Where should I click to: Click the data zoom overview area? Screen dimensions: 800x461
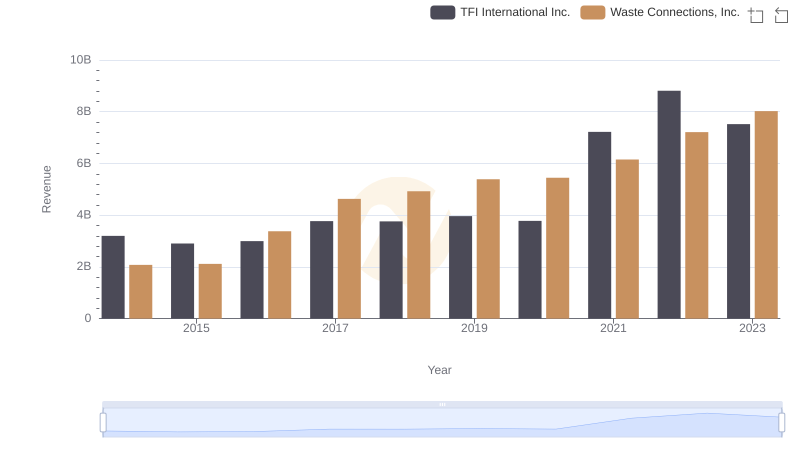(x=442, y=423)
